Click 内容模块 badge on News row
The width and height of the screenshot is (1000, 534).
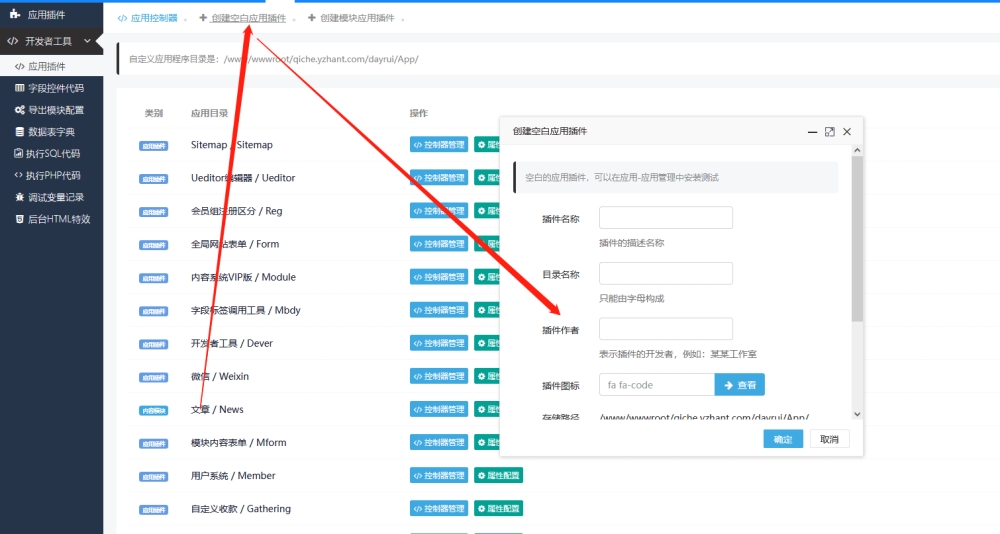tap(154, 411)
